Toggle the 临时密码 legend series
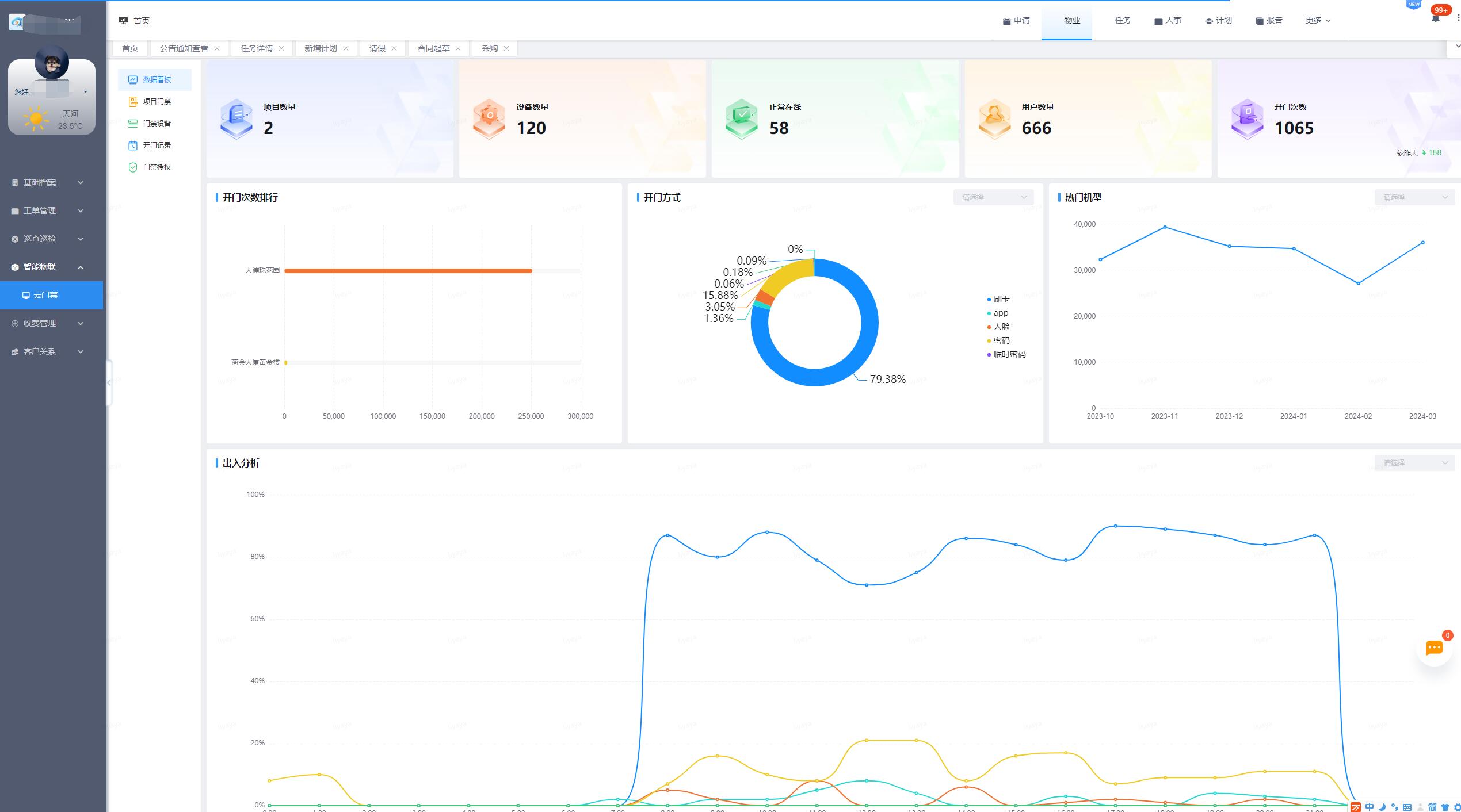 click(1006, 354)
